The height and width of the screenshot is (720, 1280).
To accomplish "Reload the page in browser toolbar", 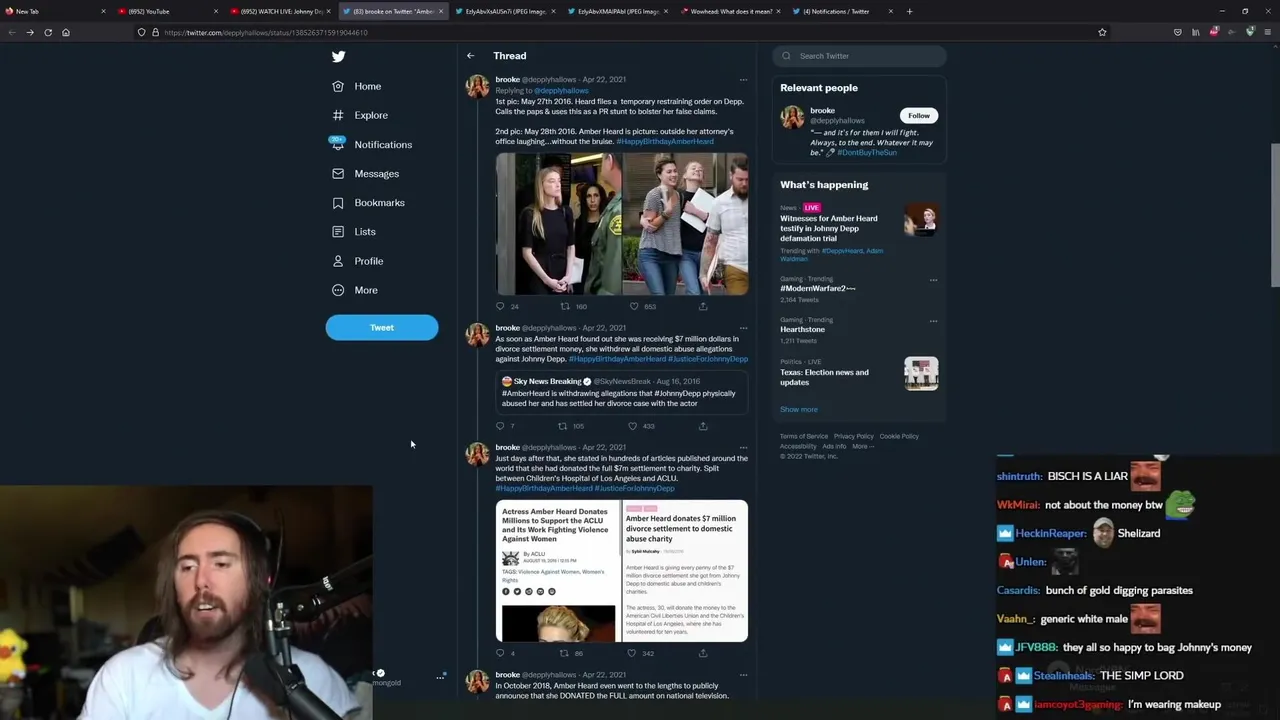I will pos(47,32).
